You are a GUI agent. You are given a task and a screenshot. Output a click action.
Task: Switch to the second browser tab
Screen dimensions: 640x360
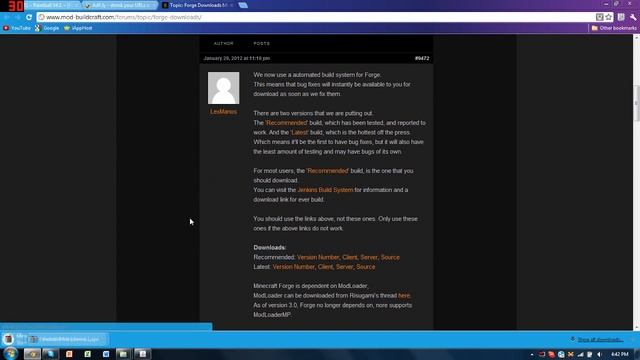tap(120, 5)
